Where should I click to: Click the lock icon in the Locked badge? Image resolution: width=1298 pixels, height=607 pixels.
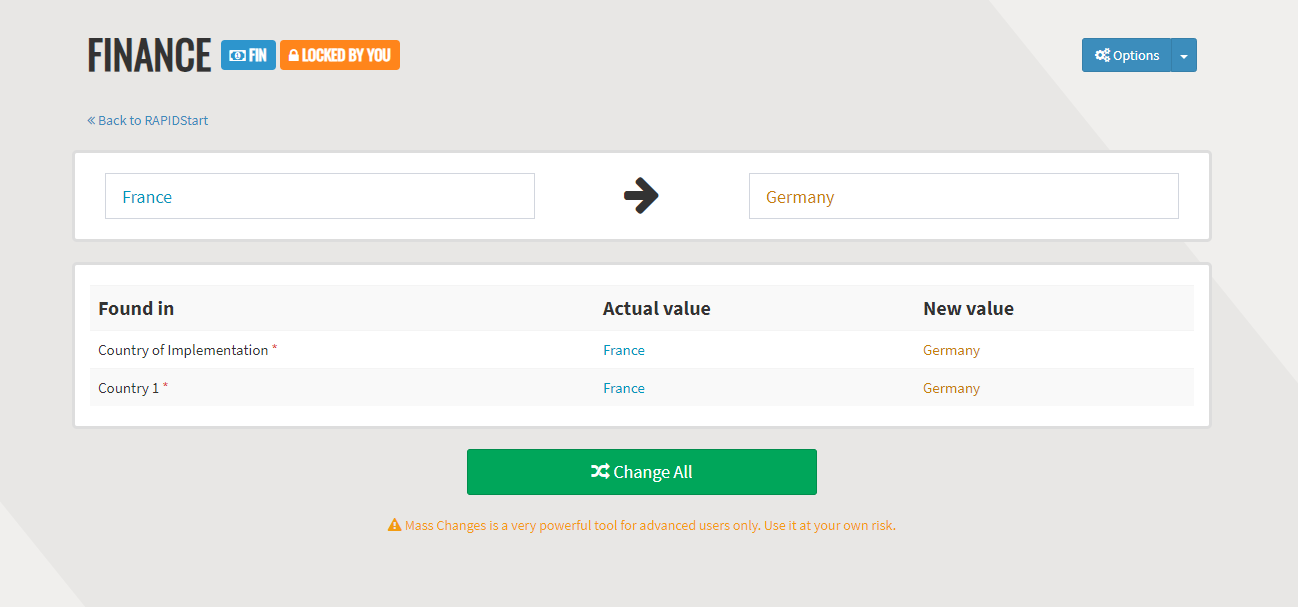293,56
